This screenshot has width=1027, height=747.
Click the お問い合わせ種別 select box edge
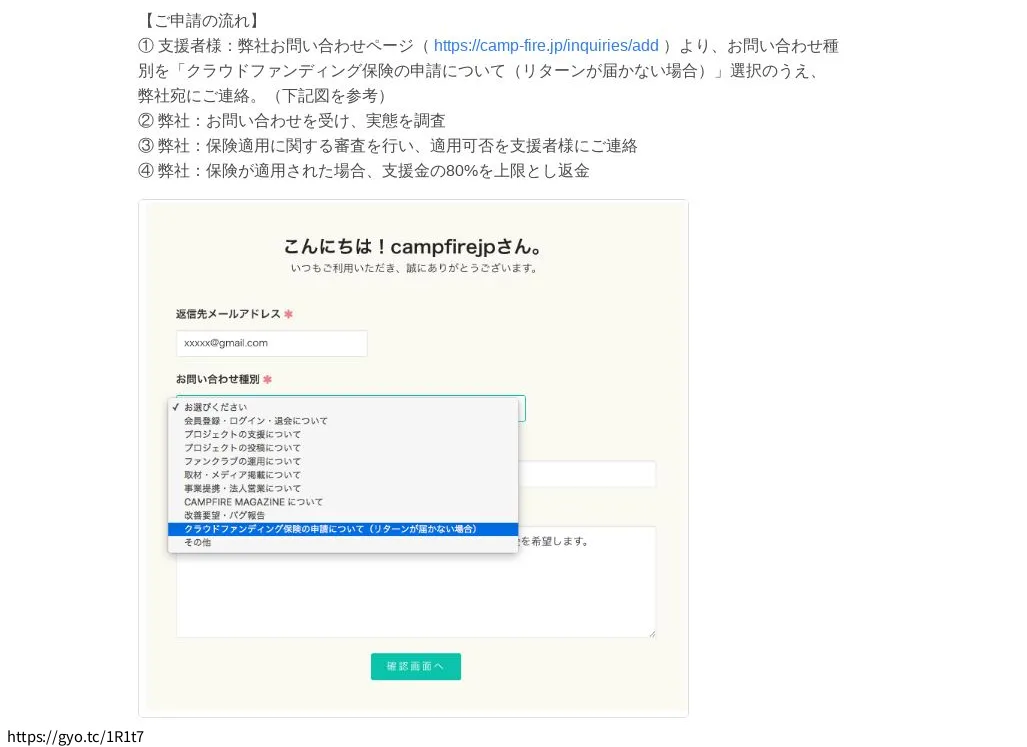522,408
